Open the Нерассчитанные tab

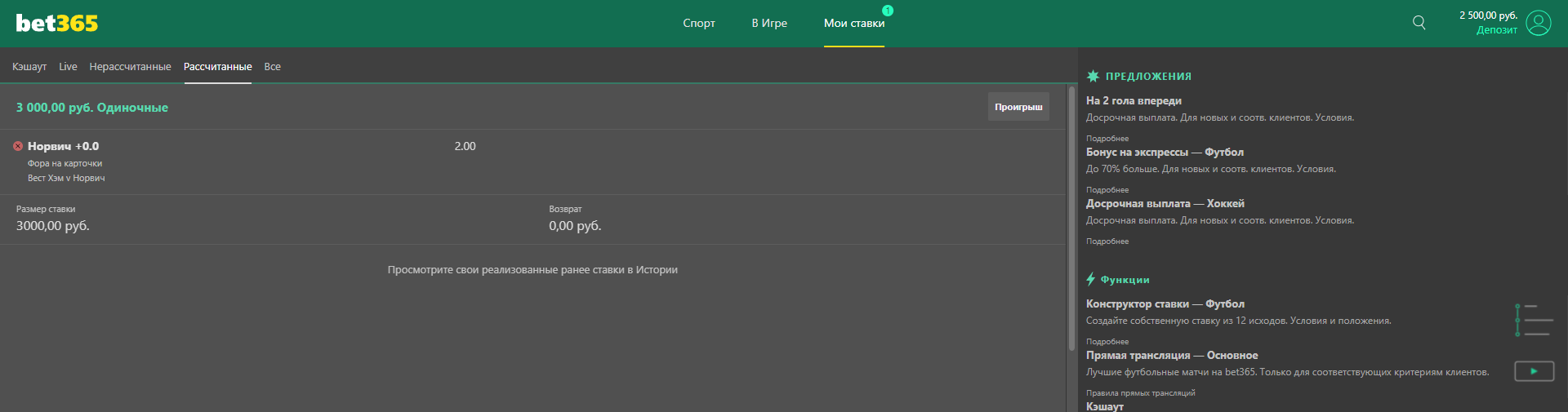(x=130, y=67)
